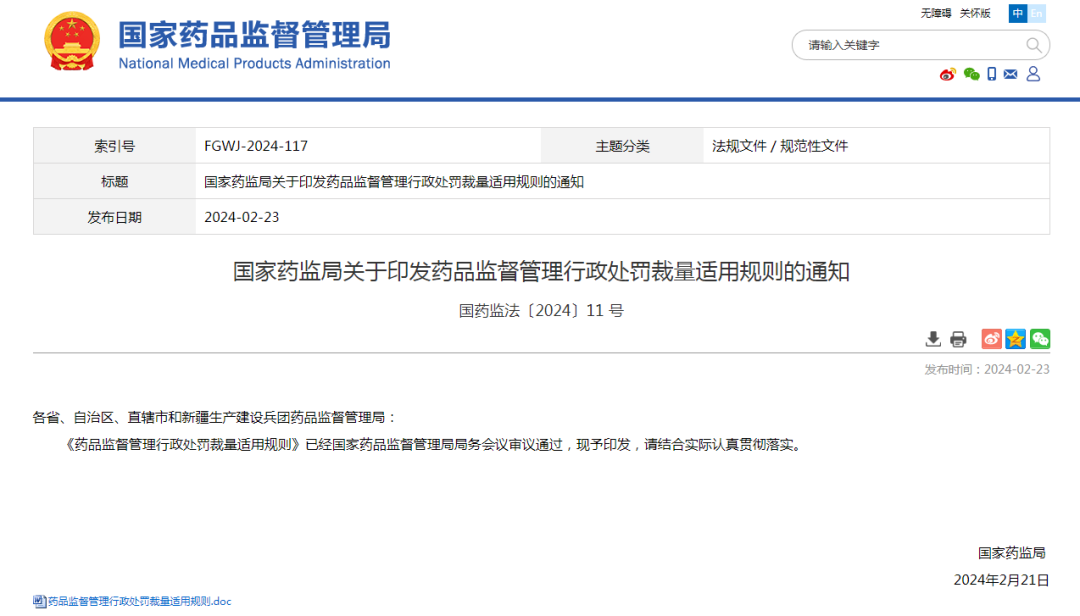Click the 无障碍 accessibility link
Viewport: 1080px width, 616px height.
point(936,13)
